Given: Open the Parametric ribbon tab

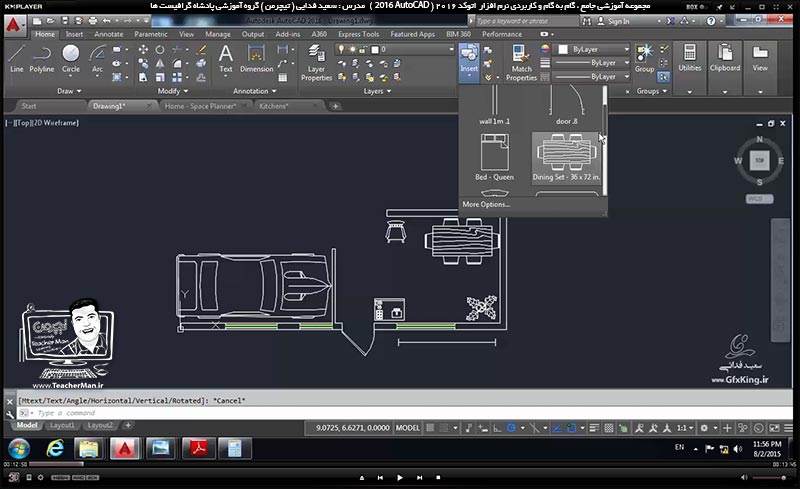Looking at the screenshot, I should 151,34.
